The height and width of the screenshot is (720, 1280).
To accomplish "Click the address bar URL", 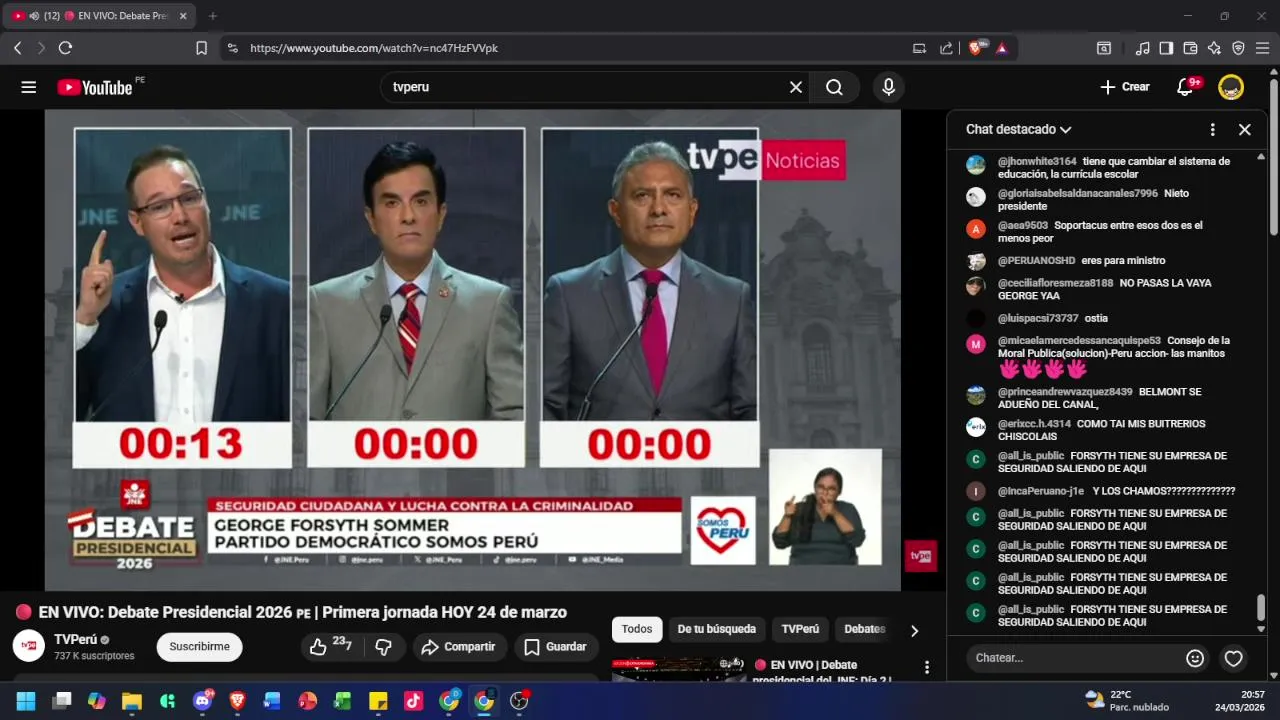I will tap(374, 48).
